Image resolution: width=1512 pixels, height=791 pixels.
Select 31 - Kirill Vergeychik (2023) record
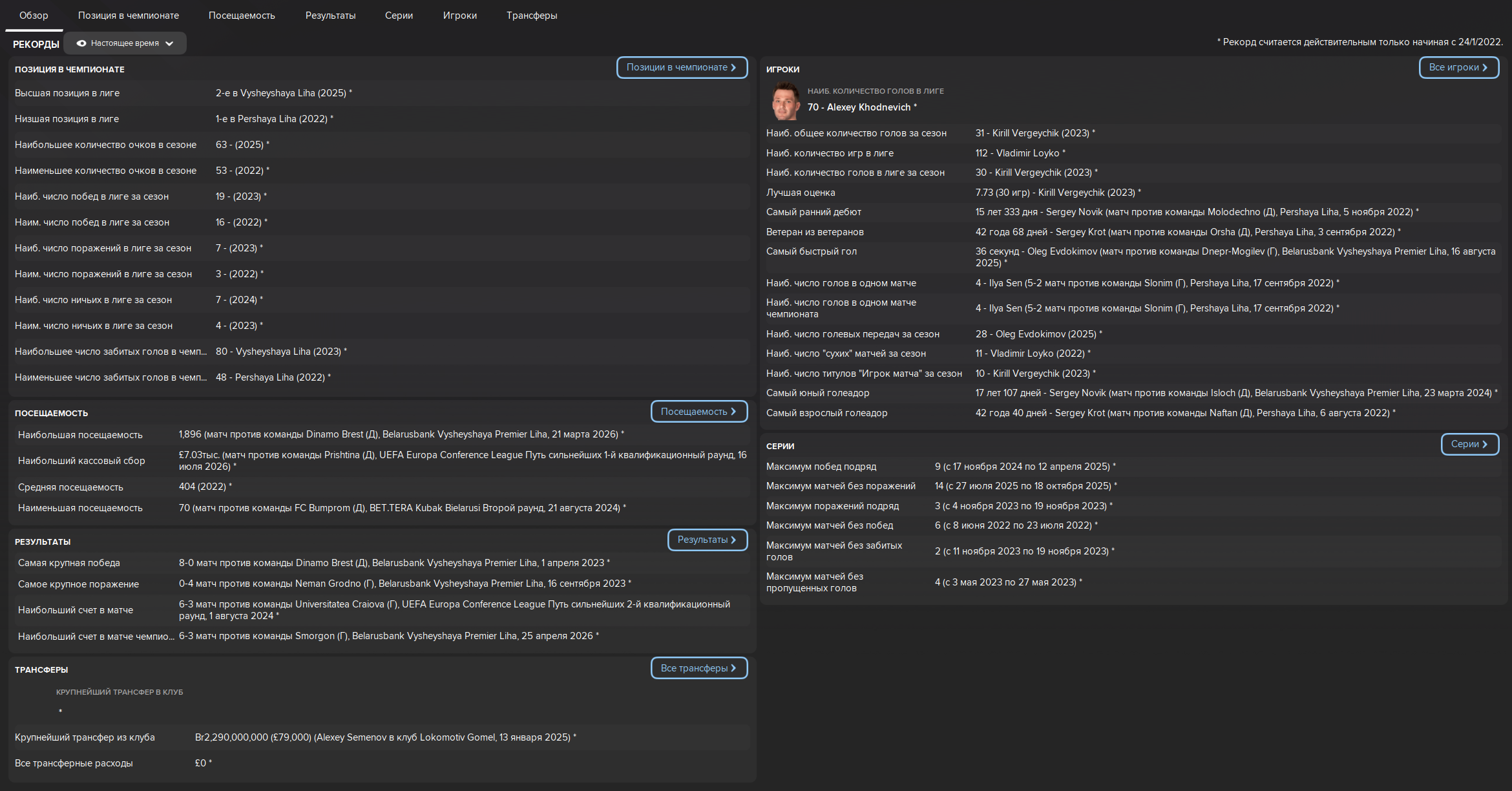1035,133
